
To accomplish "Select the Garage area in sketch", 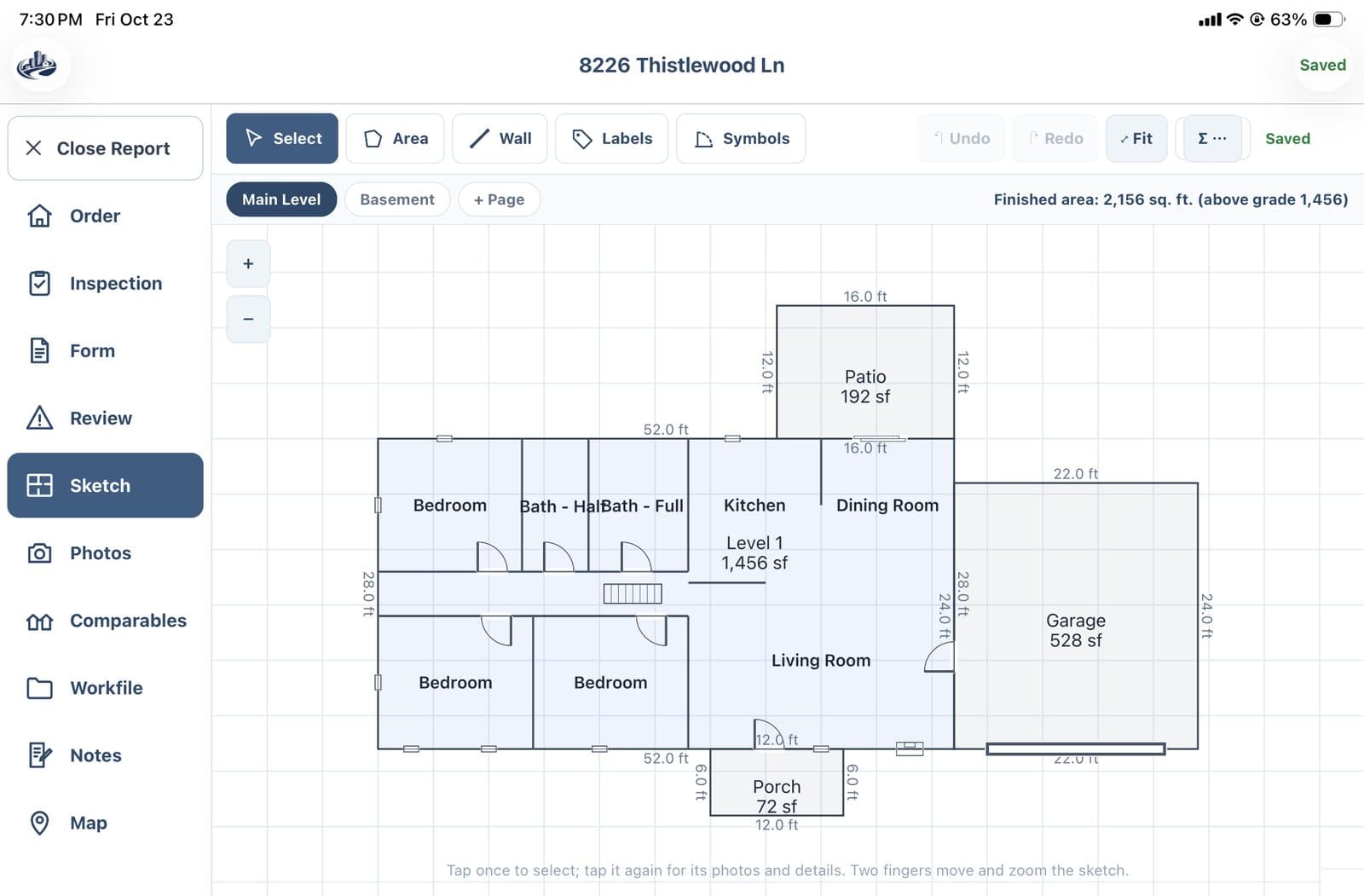I will tap(1076, 630).
